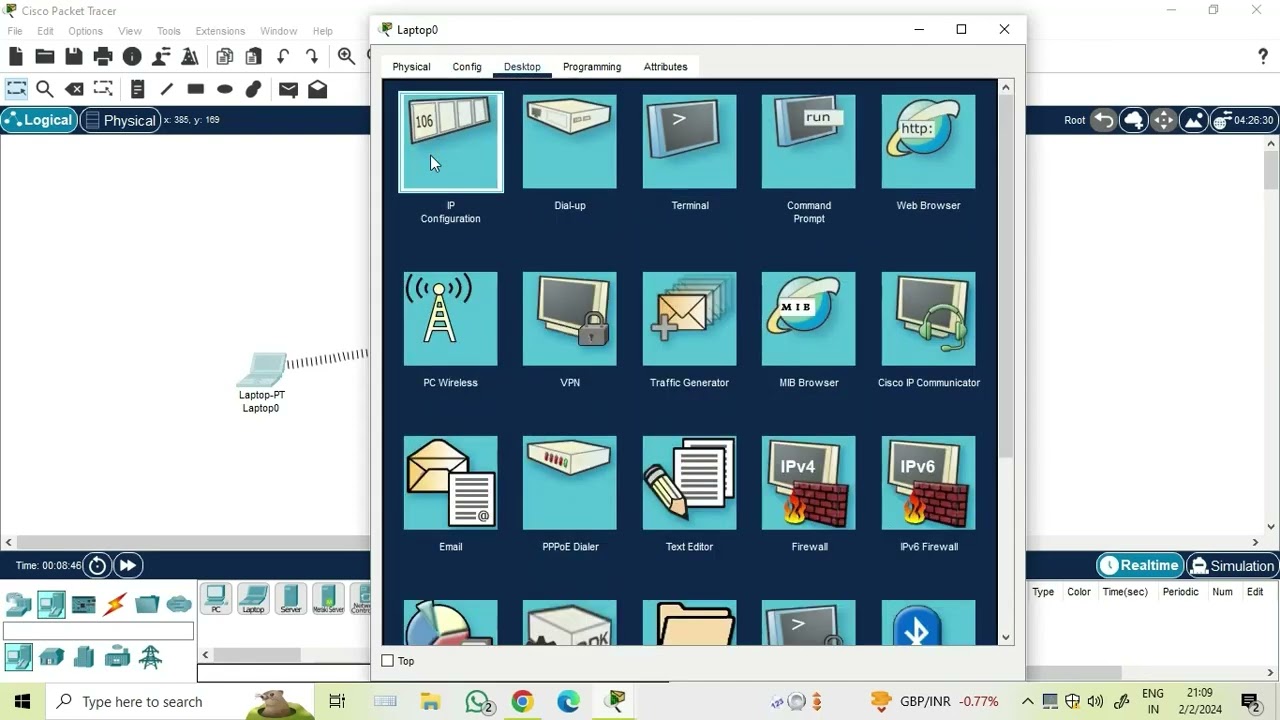Launch the Web Browser app

(x=928, y=142)
